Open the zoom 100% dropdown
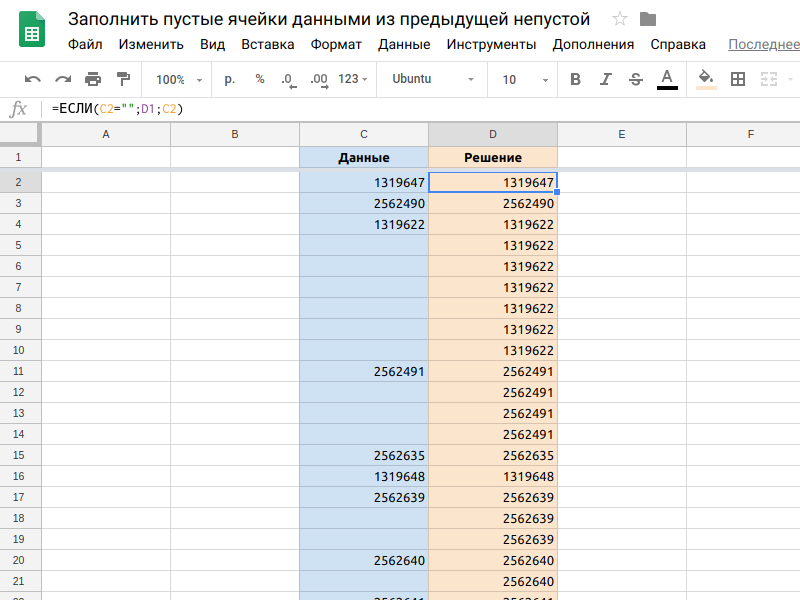800x600 pixels. point(179,80)
